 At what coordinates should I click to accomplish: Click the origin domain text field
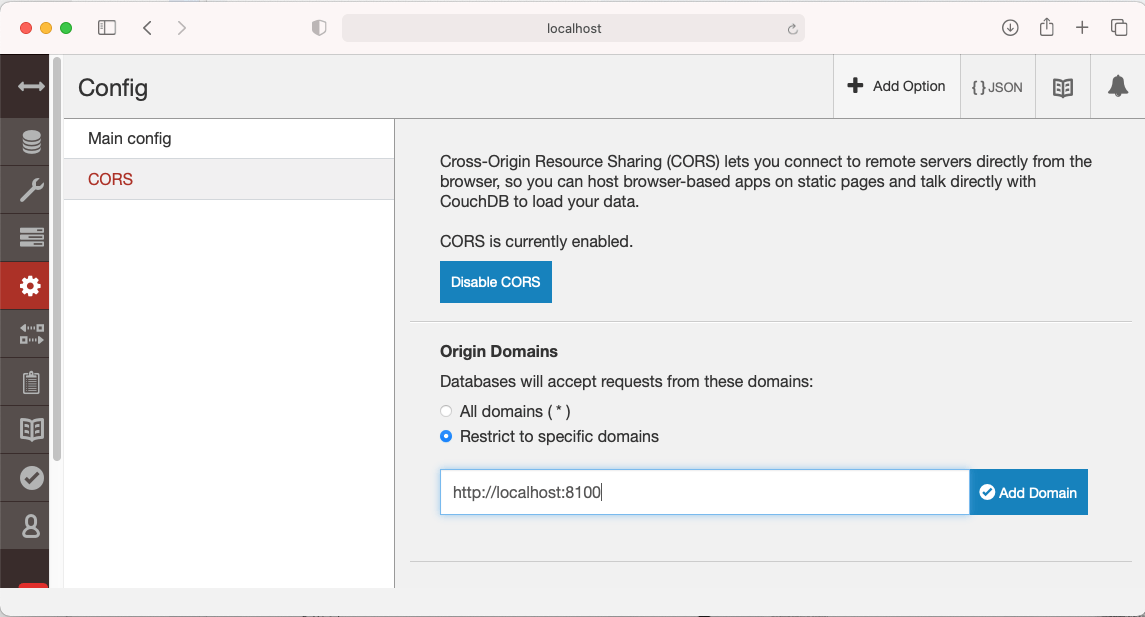pyautogui.click(x=704, y=492)
